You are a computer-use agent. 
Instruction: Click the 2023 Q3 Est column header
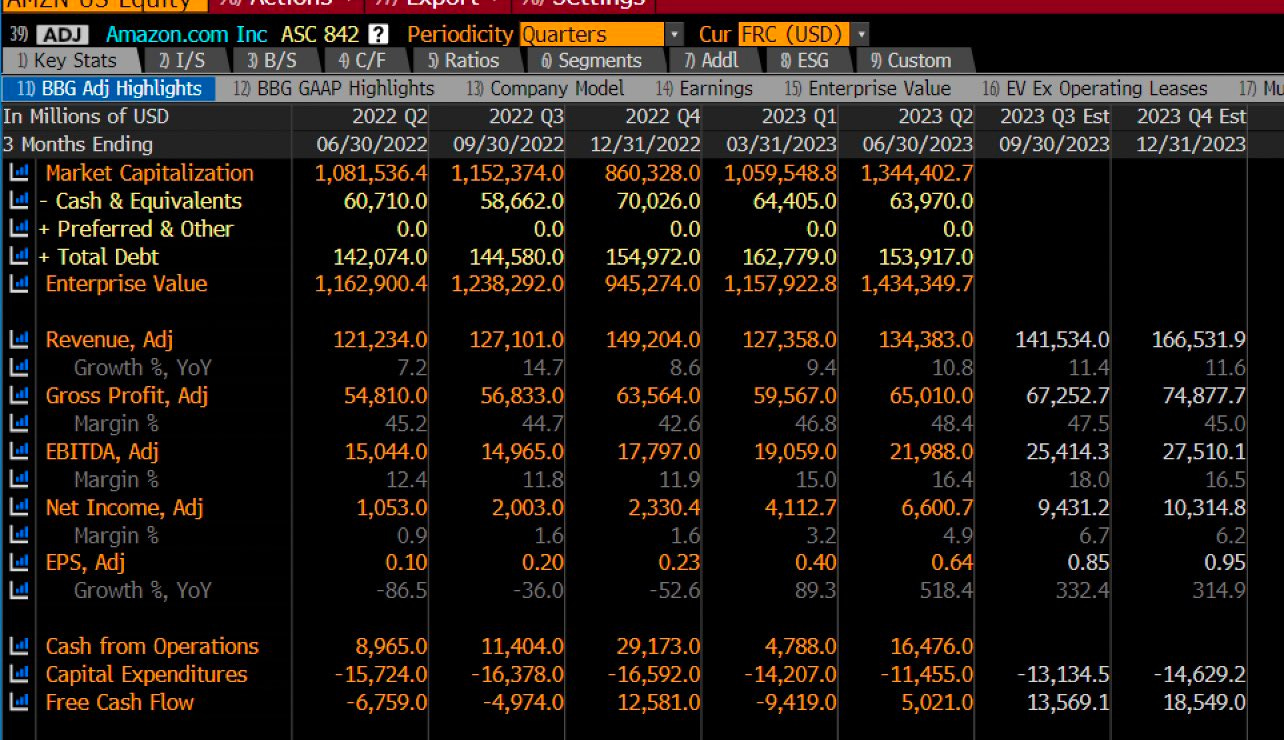pos(1054,117)
